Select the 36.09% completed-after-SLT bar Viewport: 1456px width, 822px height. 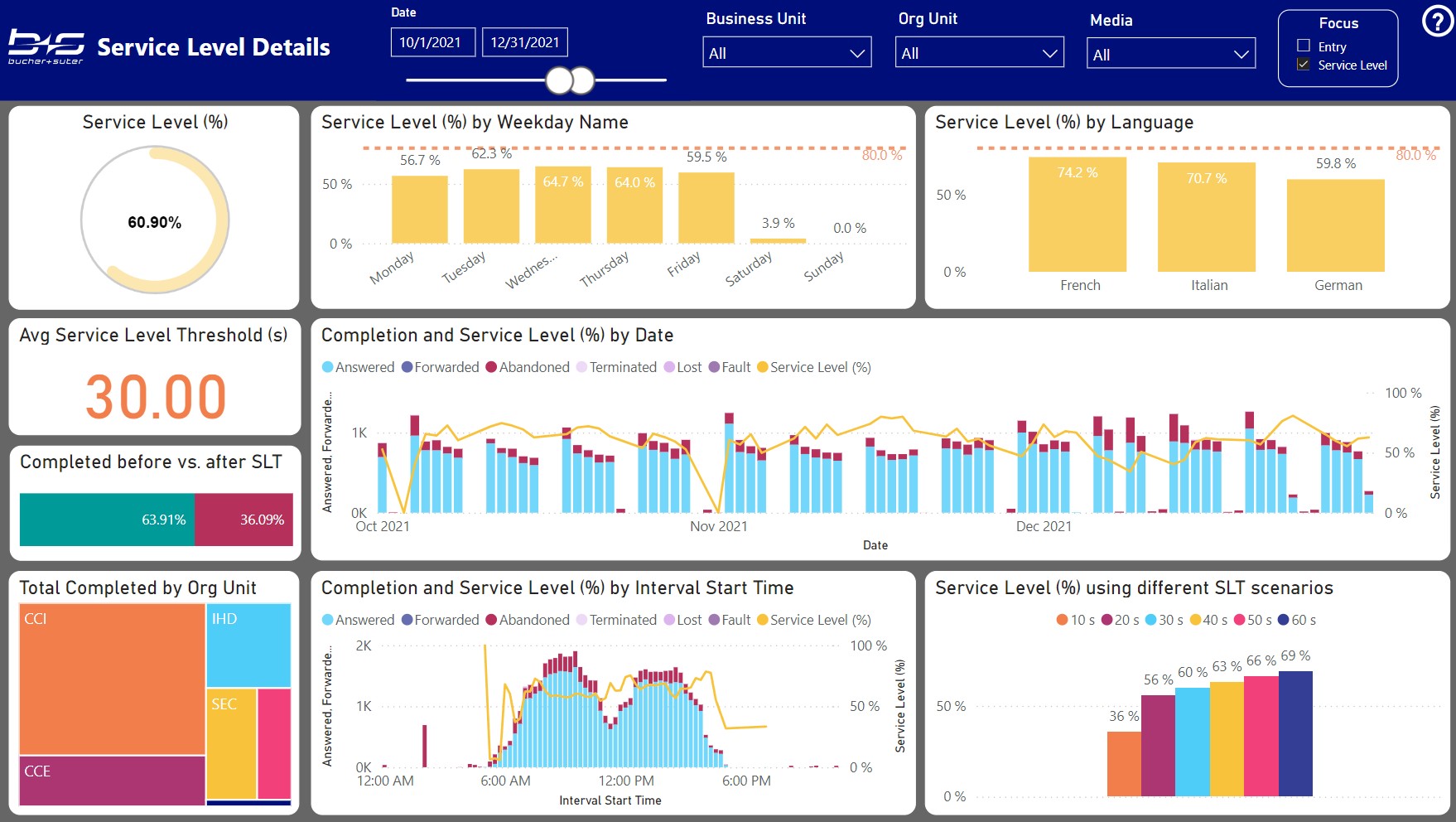click(243, 520)
